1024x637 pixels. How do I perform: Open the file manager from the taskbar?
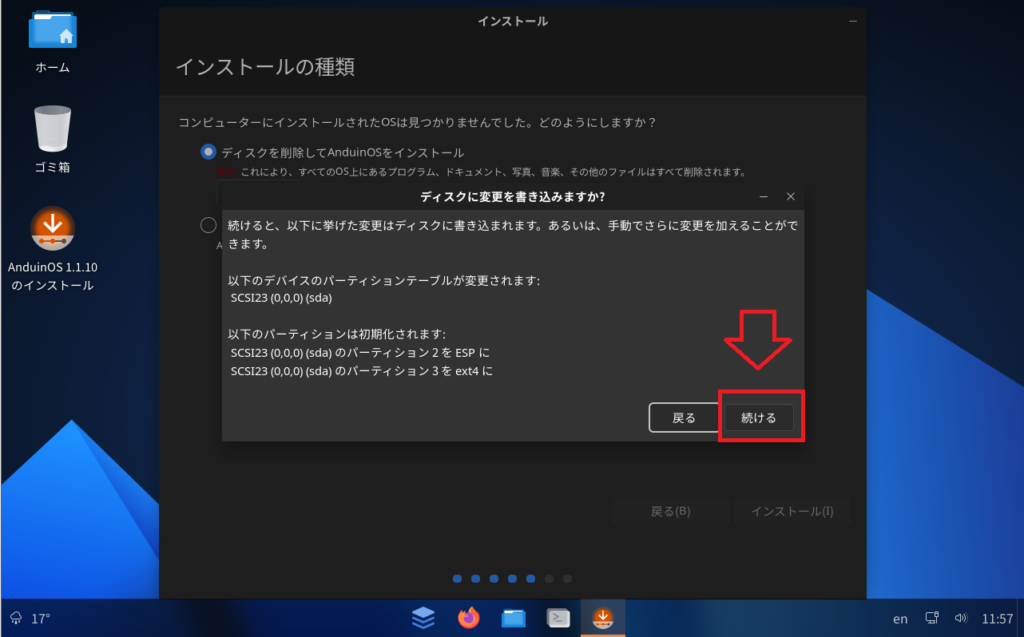[x=513, y=618]
